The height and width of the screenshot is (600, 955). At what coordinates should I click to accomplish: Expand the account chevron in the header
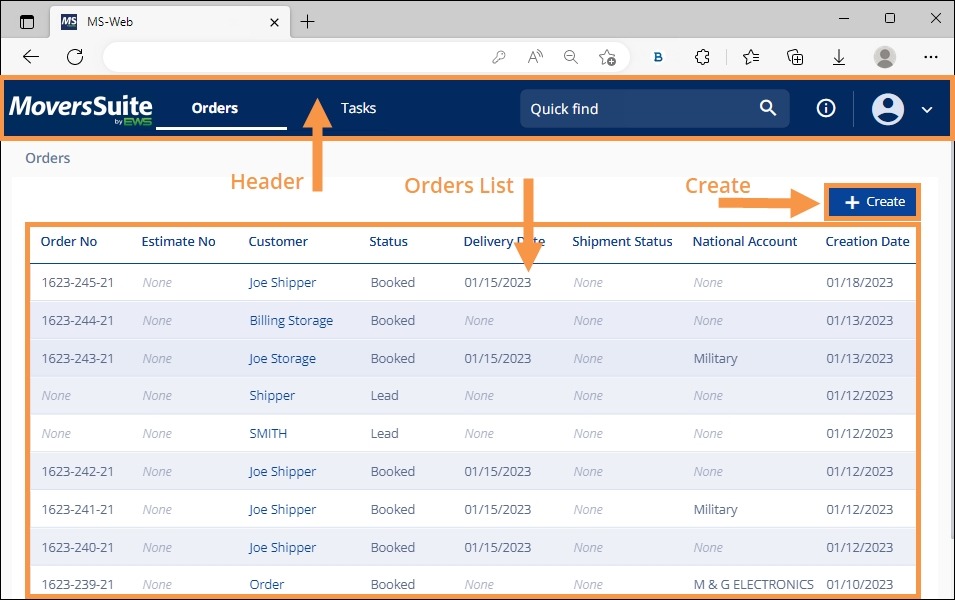click(x=926, y=110)
